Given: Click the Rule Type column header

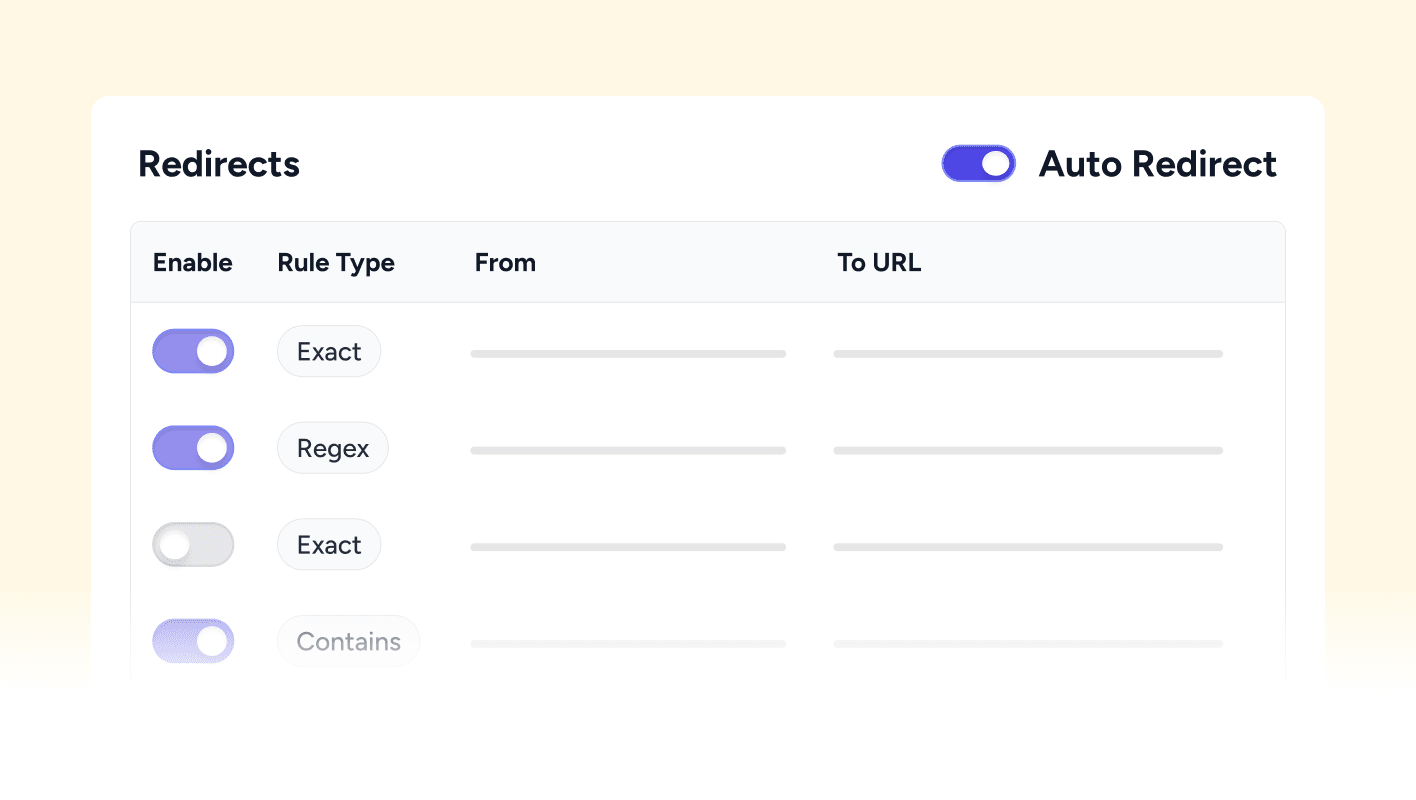Looking at the screenshot, I should click(336, 262).
